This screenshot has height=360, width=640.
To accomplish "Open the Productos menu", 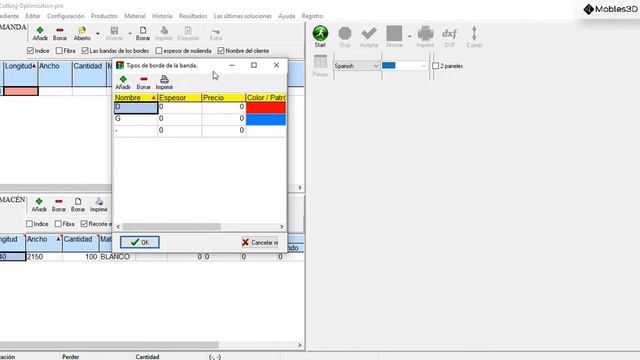I will [104, 16].
